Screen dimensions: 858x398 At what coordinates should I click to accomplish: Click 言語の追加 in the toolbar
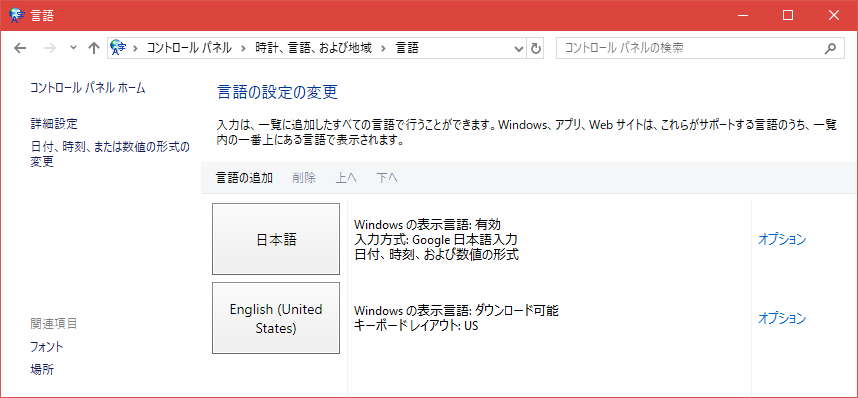click(244, 177)
